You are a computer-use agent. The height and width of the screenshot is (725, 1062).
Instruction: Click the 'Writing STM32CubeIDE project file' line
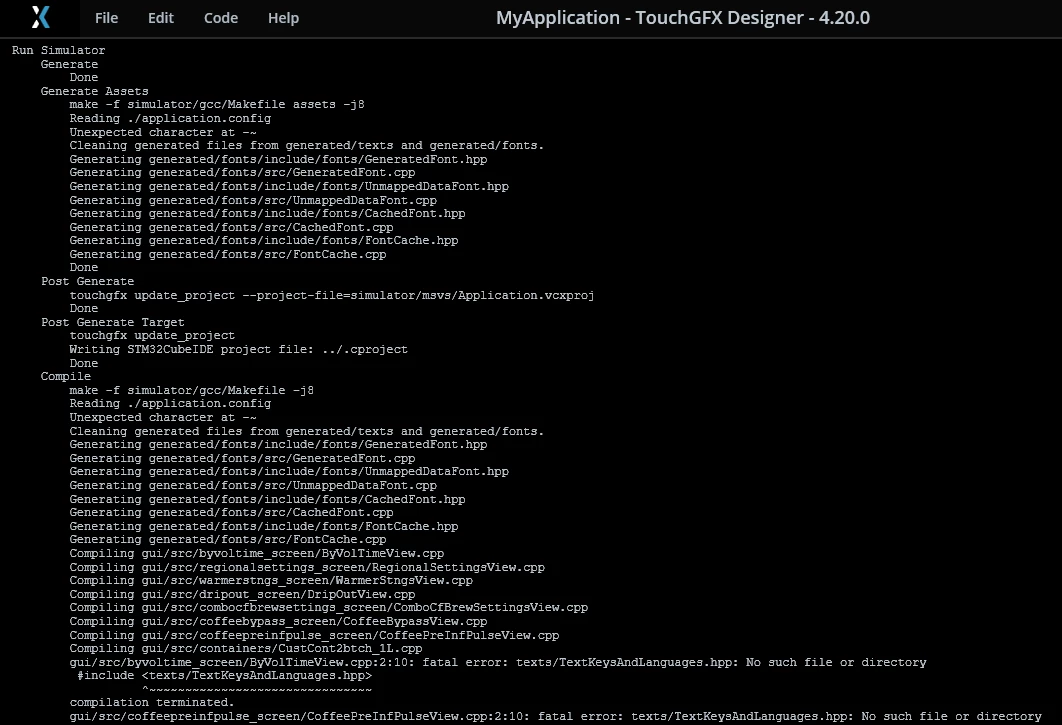[238, 350]
